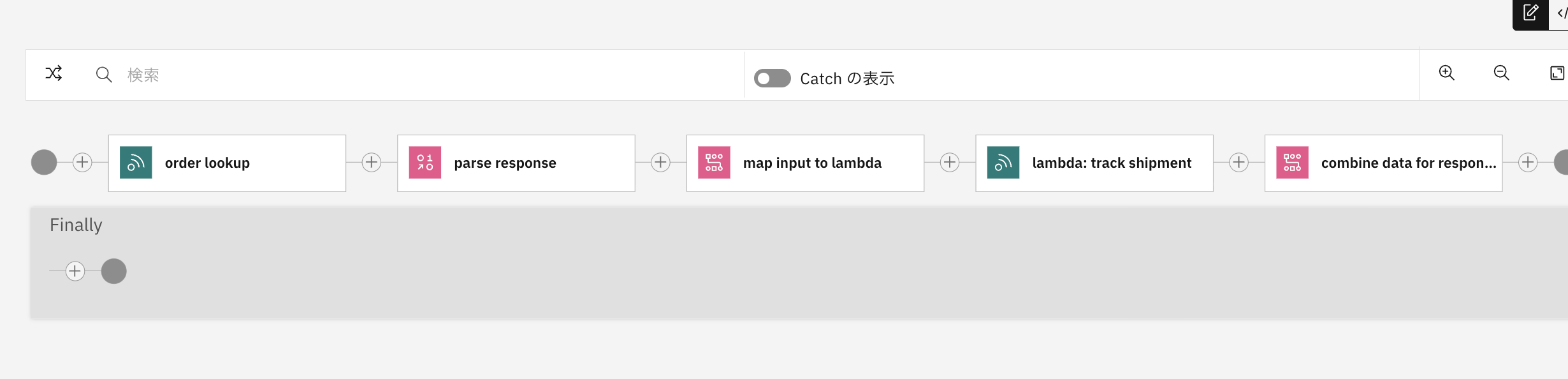
Task: Click the map input to lambda icon
Action: click(x=714, y=163)
